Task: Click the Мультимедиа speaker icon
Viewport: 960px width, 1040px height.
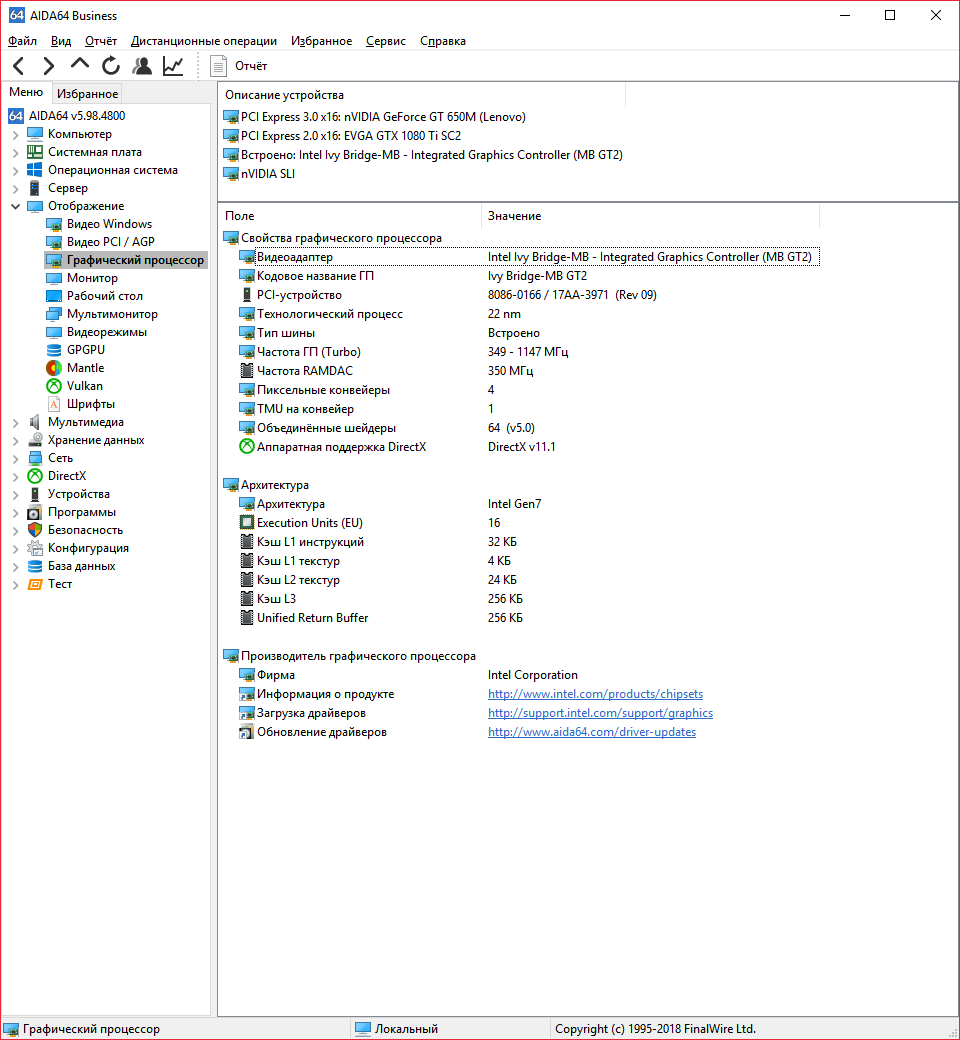Action: coord(35,422)
